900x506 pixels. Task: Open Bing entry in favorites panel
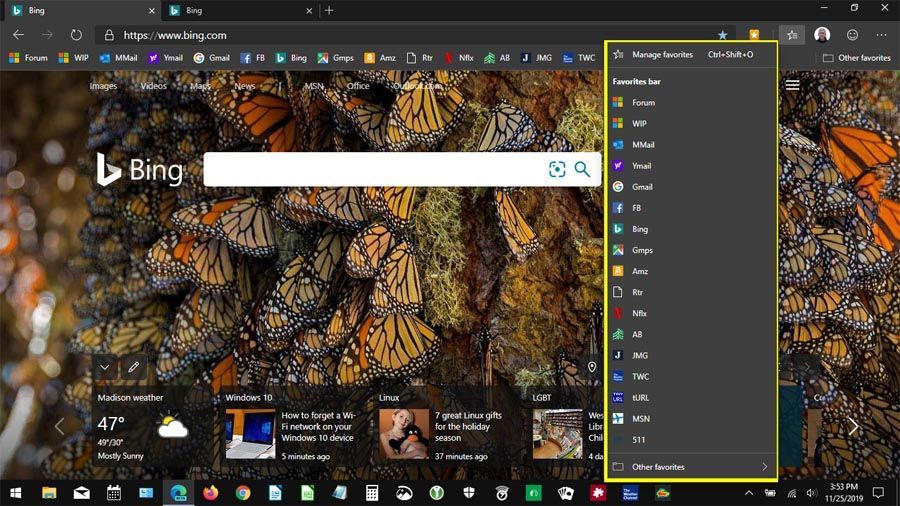(691, 229)
